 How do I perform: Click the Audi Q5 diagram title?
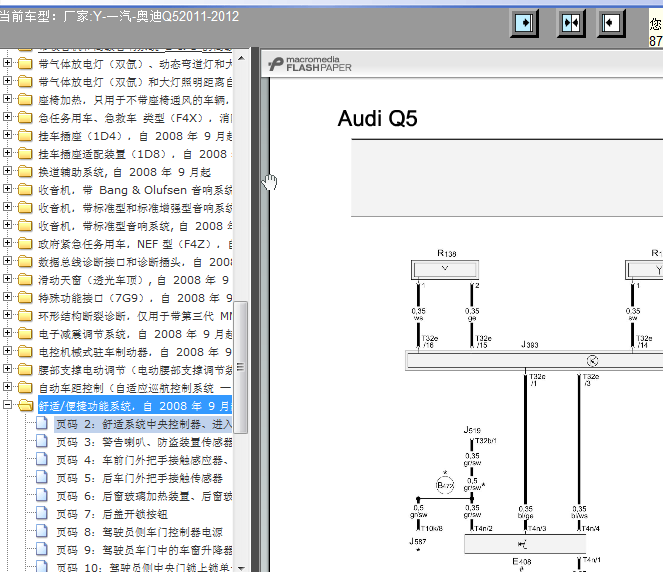pyautogui.click(x=377, y=118)
